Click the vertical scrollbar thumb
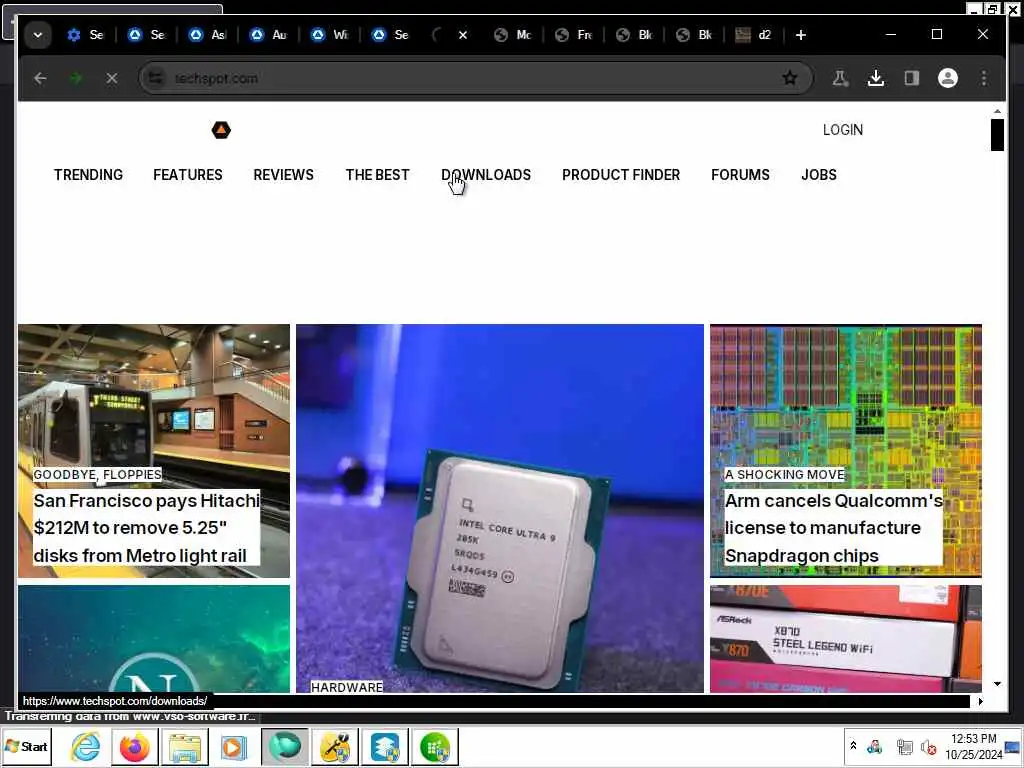This screenshot has width=1024, height=768. click(x=997, y=135)
